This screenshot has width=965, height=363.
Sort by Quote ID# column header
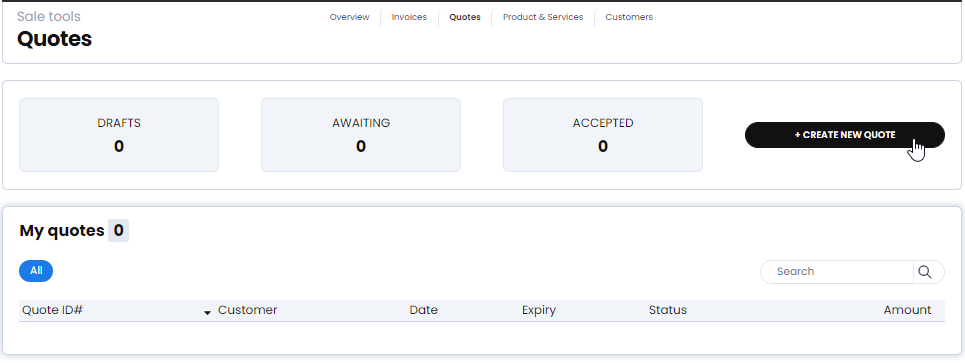pos(52,310)
